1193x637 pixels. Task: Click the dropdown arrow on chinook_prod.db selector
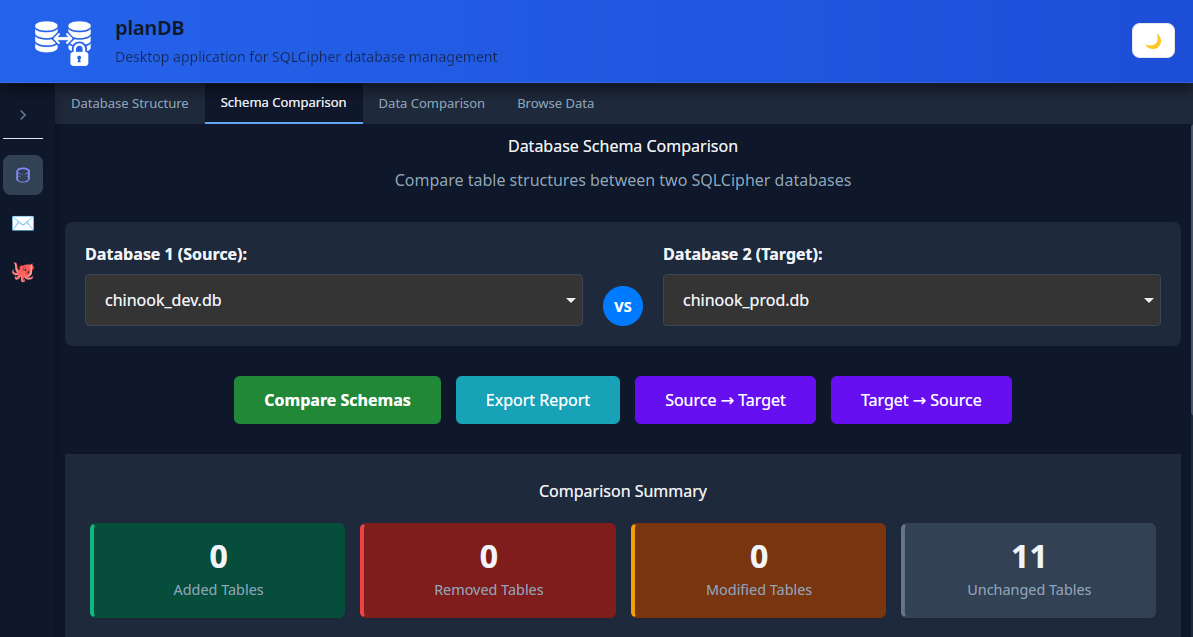1147,300
